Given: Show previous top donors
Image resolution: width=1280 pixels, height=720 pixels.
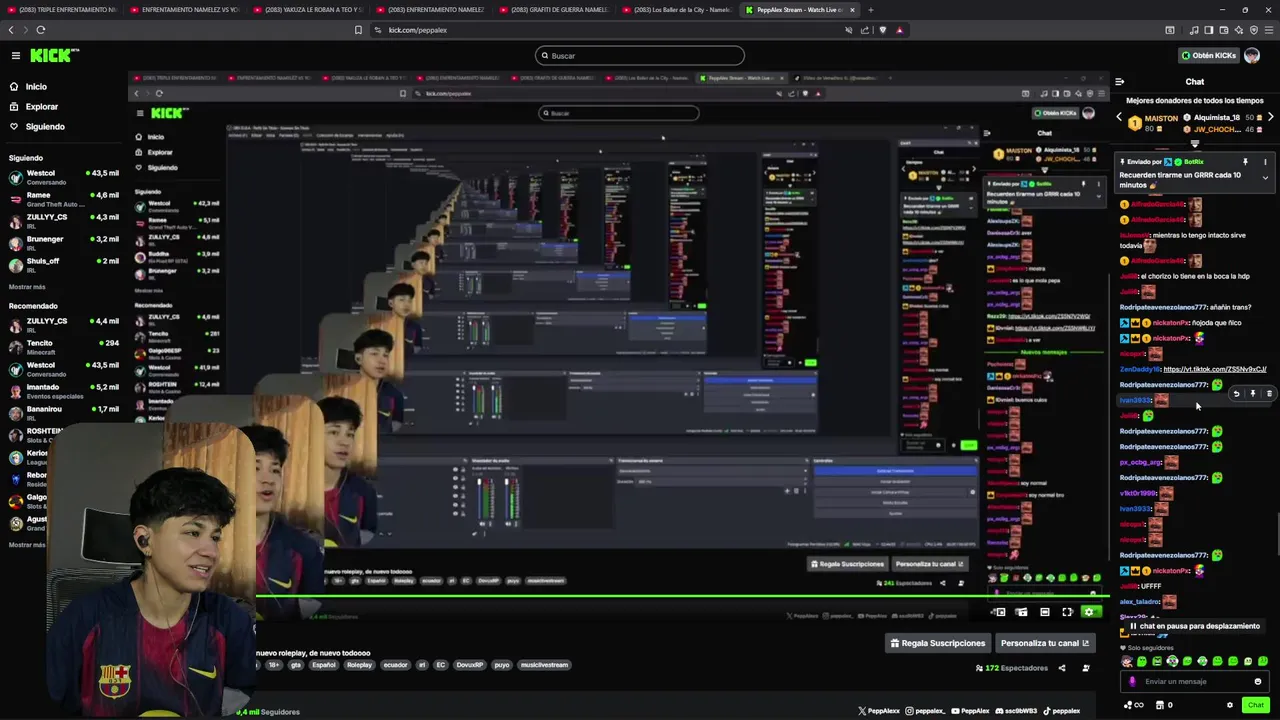Looking at the screenshot, I should tap(1119, 118).
